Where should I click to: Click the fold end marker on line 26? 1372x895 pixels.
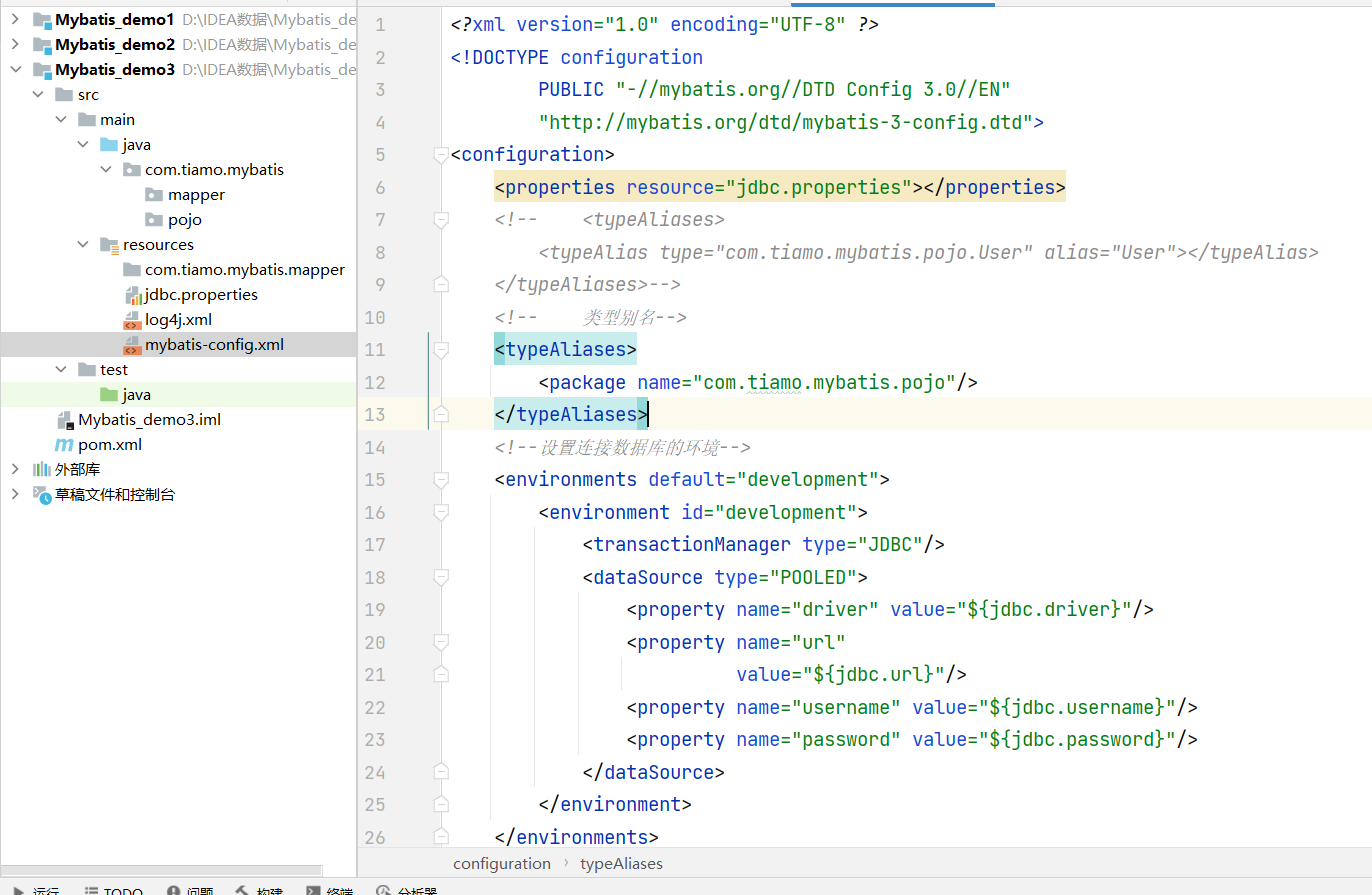click(x=440, y=837)
